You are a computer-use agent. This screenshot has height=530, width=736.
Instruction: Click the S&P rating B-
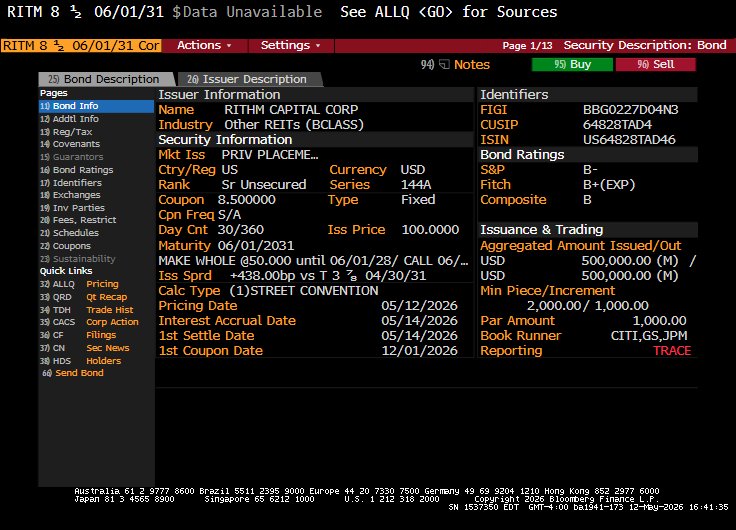pos(590,169)
